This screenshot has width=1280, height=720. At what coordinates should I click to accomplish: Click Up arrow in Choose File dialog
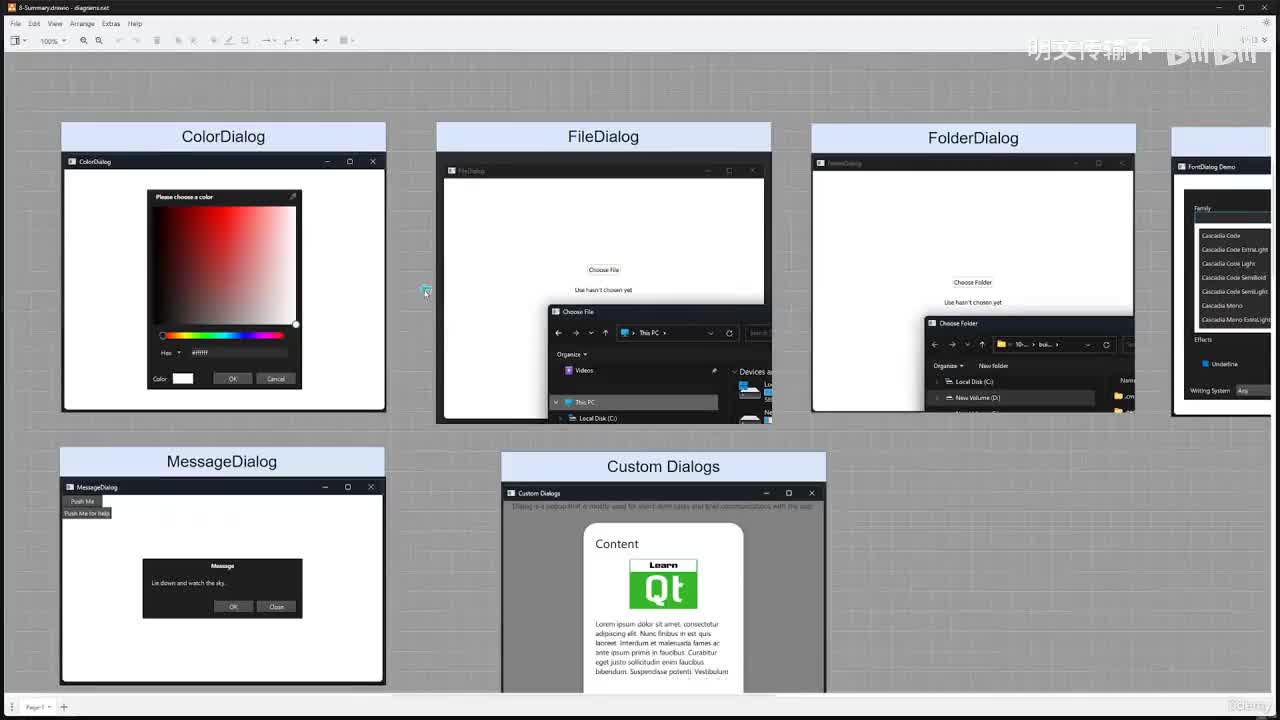(x=605, y=333)
